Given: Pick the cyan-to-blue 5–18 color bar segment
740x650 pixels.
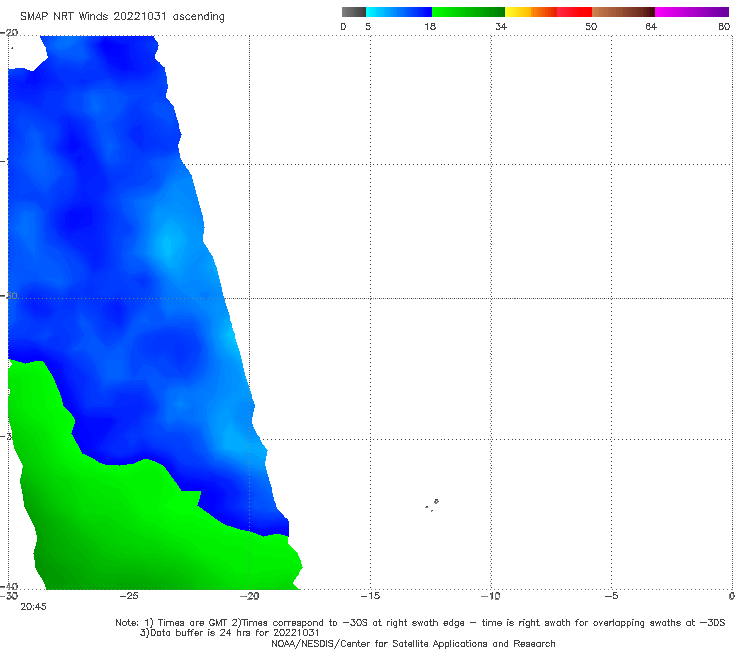Looking at the screenshot, I should click(x=399, y=12).
